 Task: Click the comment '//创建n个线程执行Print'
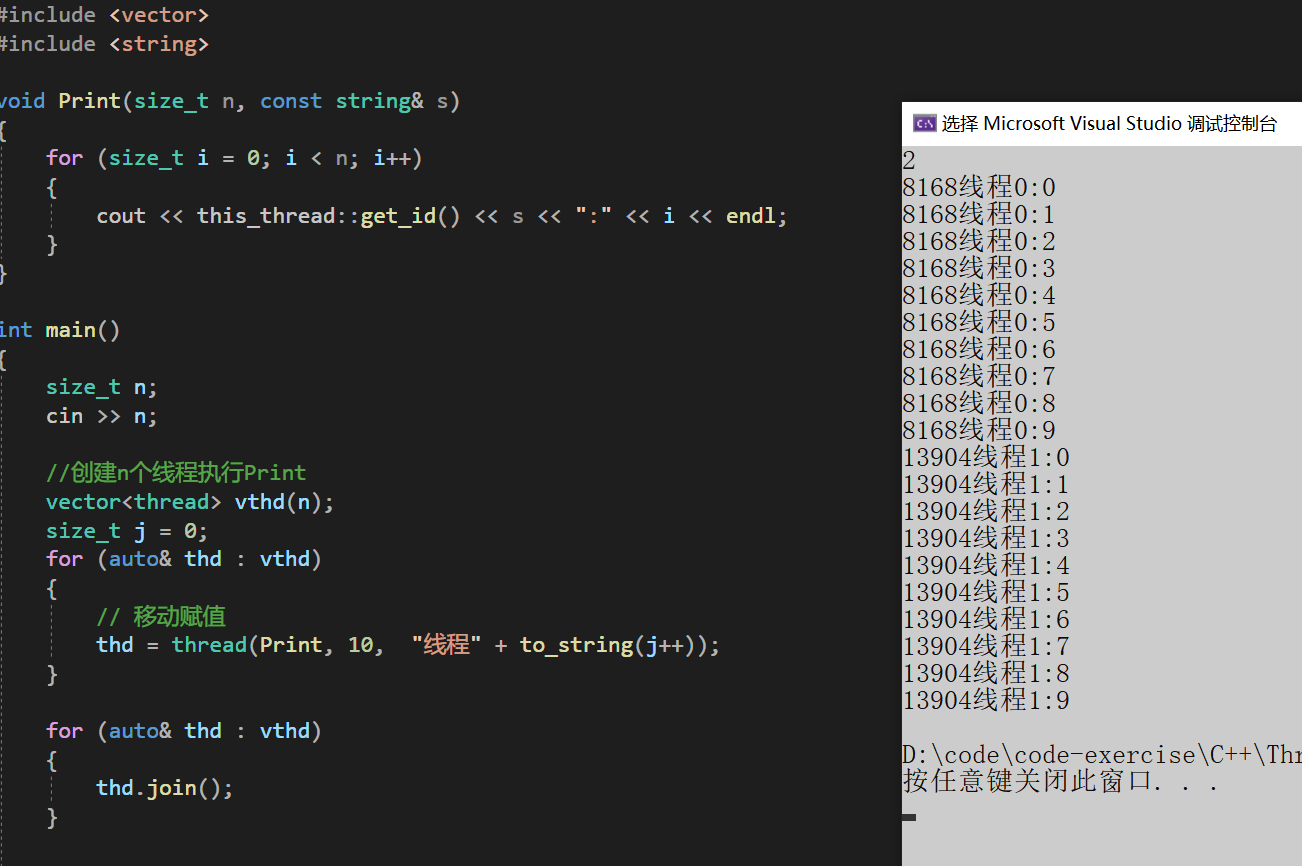tap(176, 472)
